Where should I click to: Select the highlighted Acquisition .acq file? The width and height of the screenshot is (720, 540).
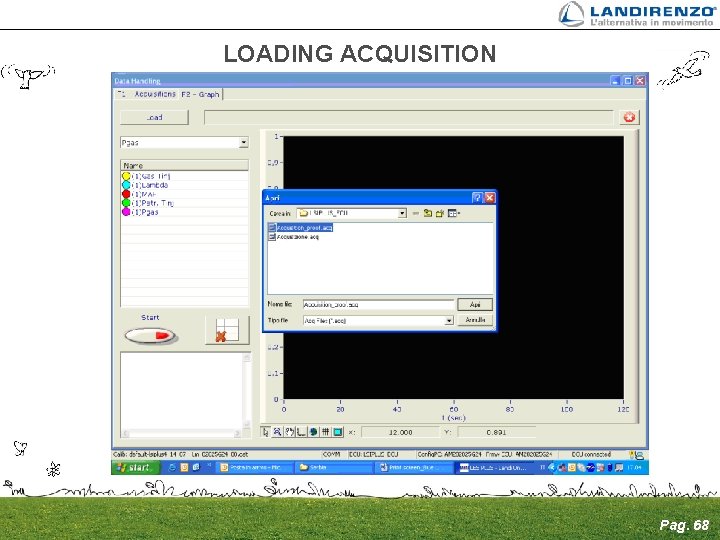(x=300, y=228)
